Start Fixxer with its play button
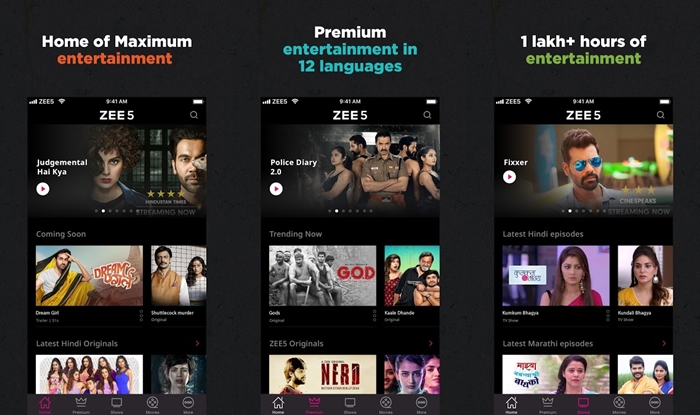 pos(509,177)
